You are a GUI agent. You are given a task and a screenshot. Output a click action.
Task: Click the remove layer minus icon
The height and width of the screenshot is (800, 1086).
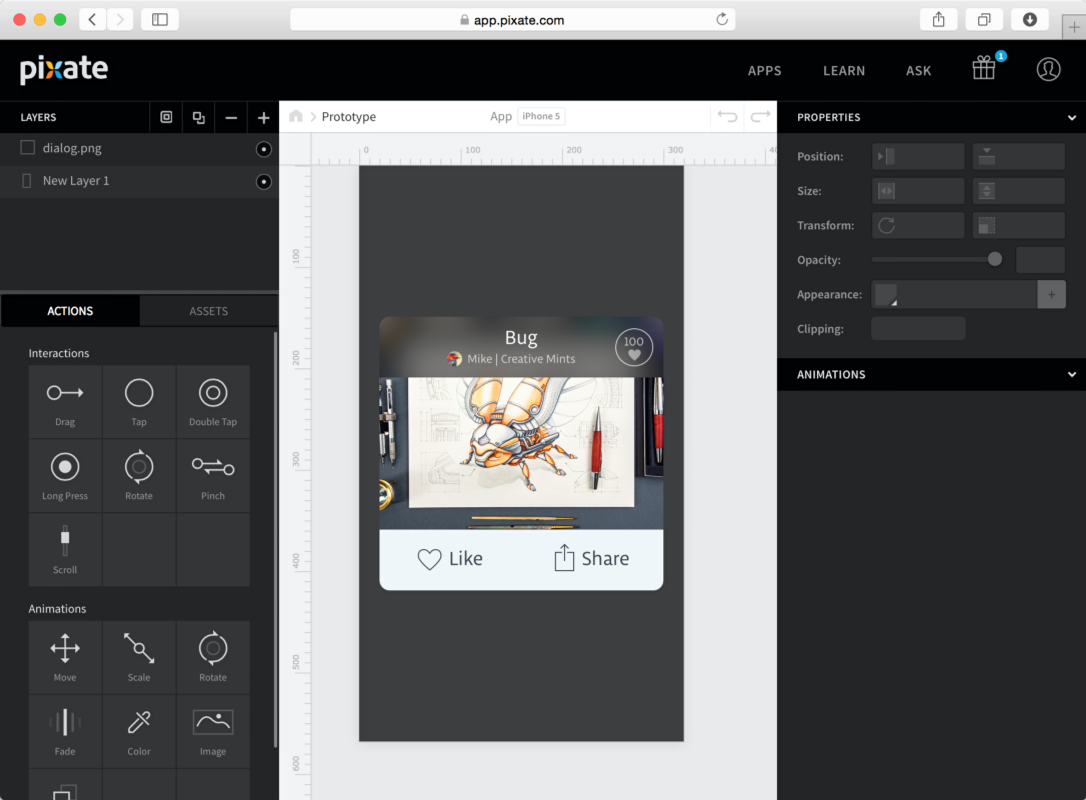pos(231,118)
